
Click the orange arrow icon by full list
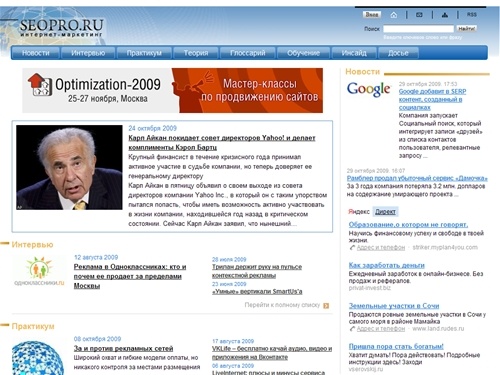tap(326, 305)
